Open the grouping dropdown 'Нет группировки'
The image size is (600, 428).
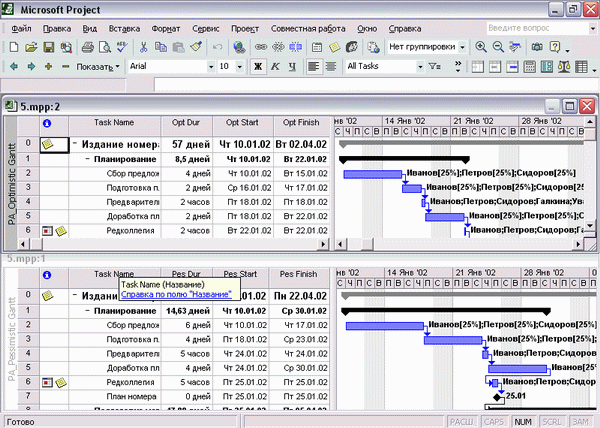(x=463, y=47)
